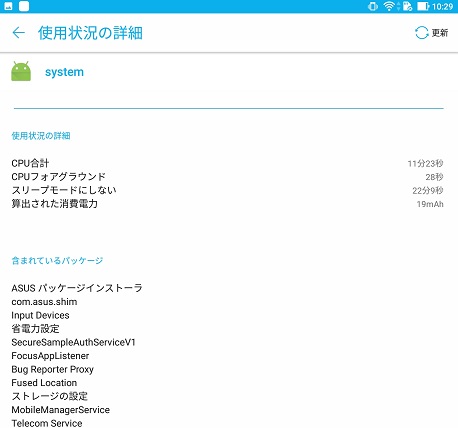The width and height of the screenshot is (458, 428).
Task: Tap the 算出された消費電力 row
Action: pos(227,204)
